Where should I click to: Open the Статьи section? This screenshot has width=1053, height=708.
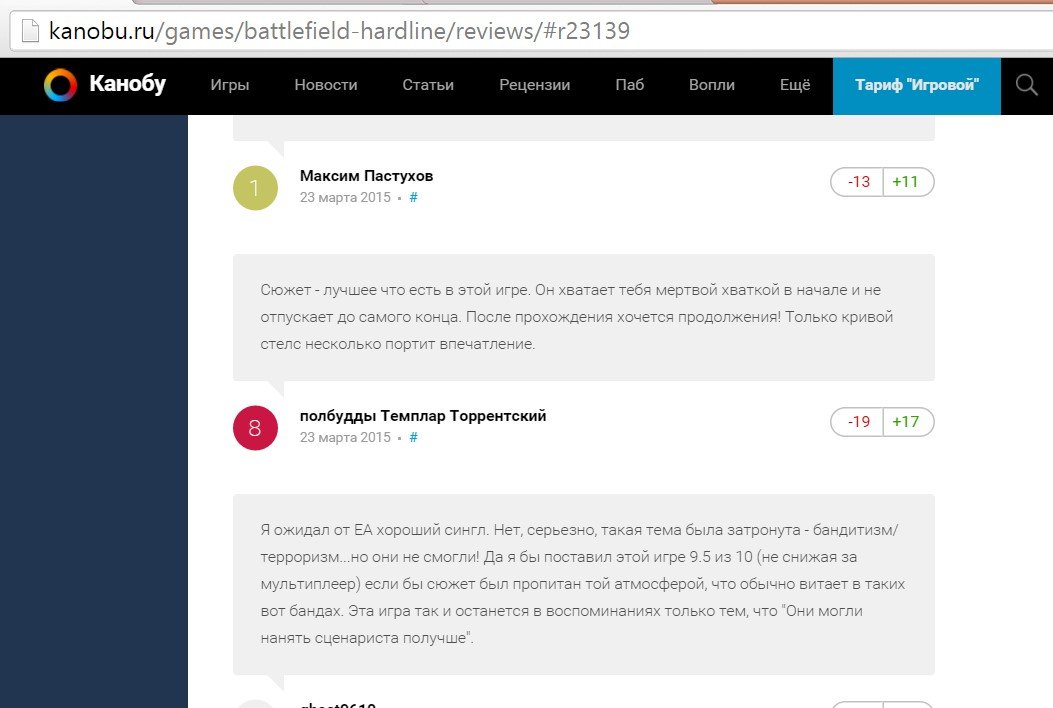(428, 85)
